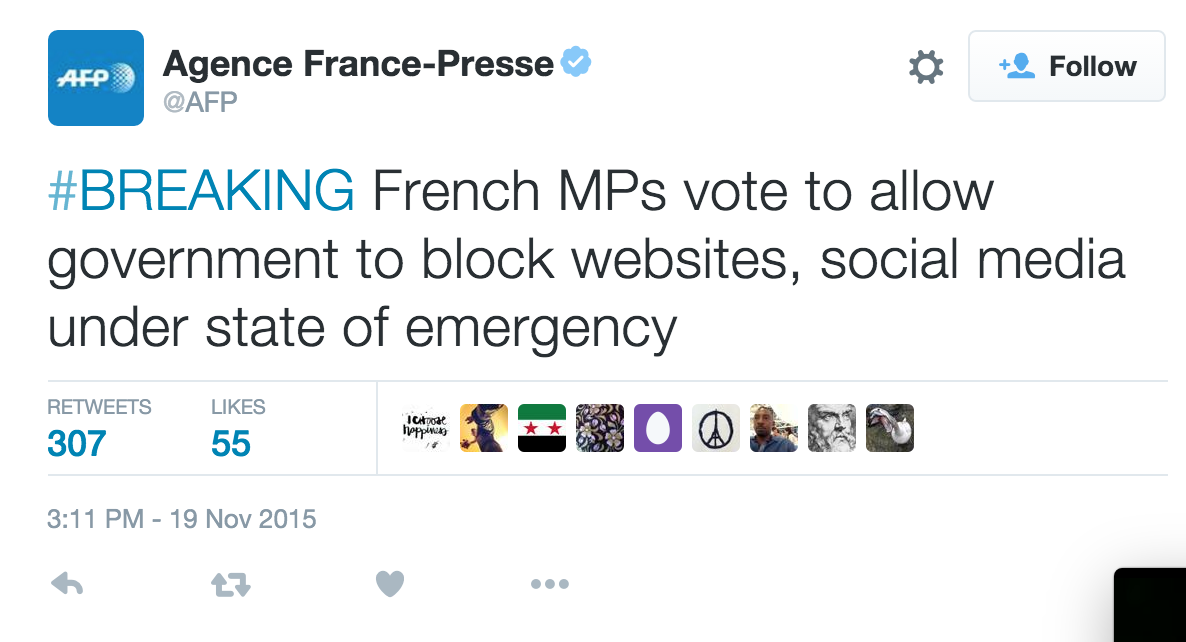View the 55 likes list

238,428
